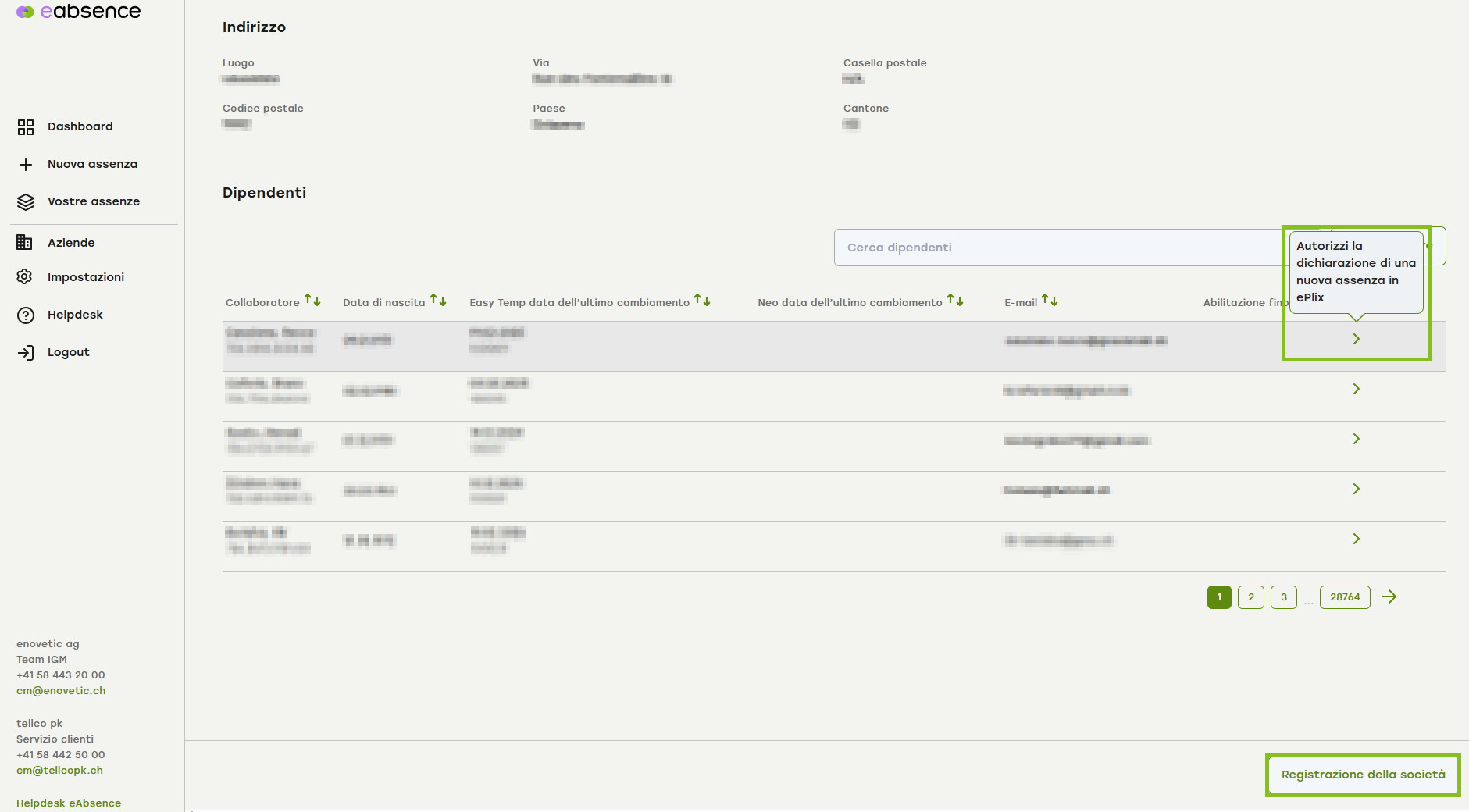Click the Helpdesk question mark icon

(x=26, y=315)
